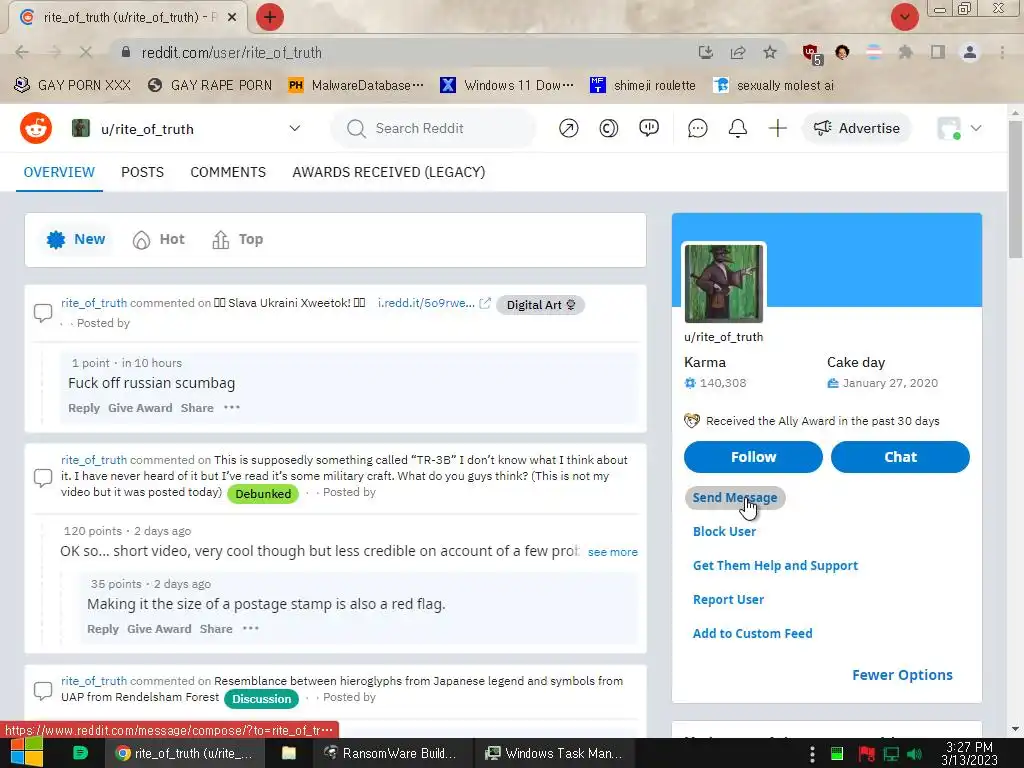Open a new tab with the red plus
1024x768 pixels.
[270, 17]
